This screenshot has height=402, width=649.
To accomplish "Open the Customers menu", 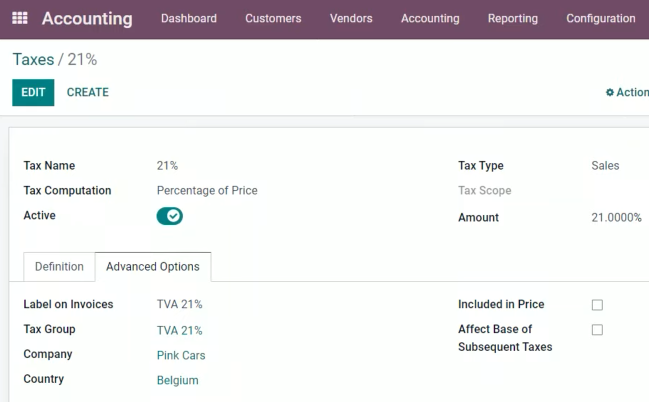I will coord(273,18).
